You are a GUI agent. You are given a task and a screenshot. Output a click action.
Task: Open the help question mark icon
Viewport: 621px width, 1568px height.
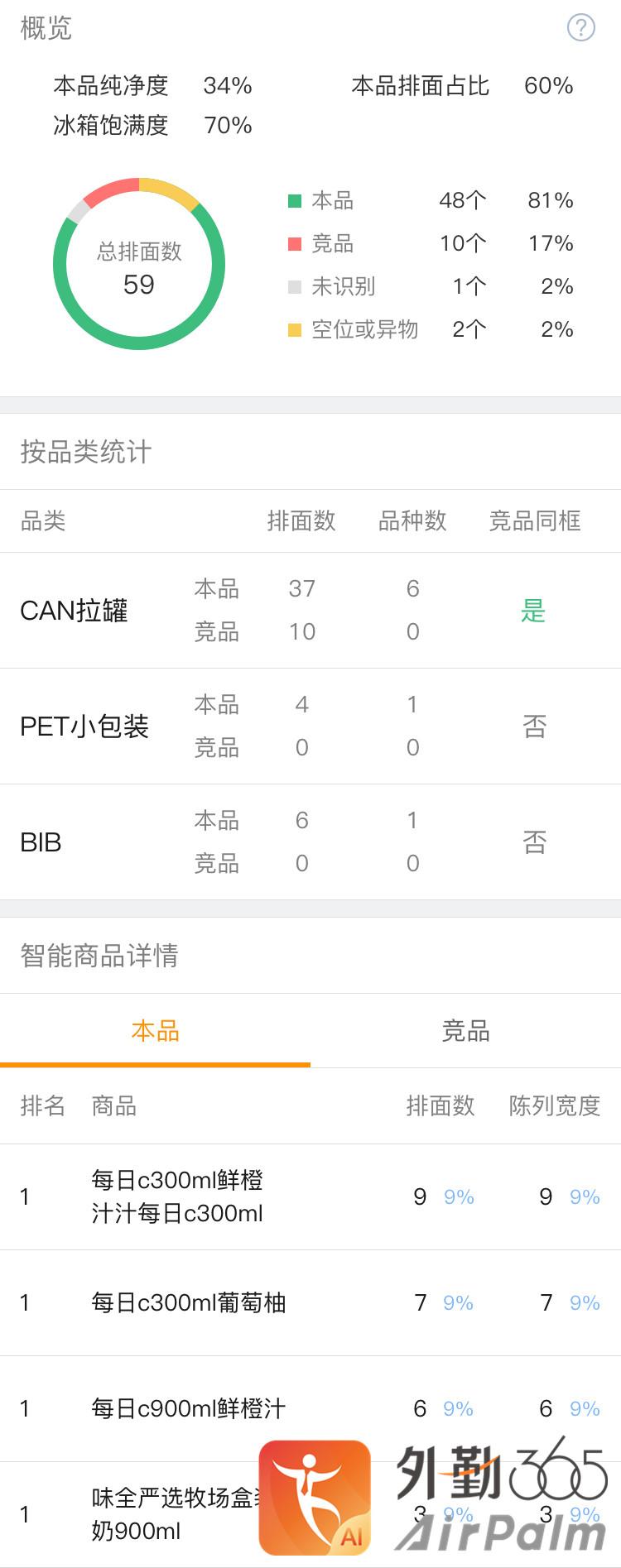[x=580, y=28]
